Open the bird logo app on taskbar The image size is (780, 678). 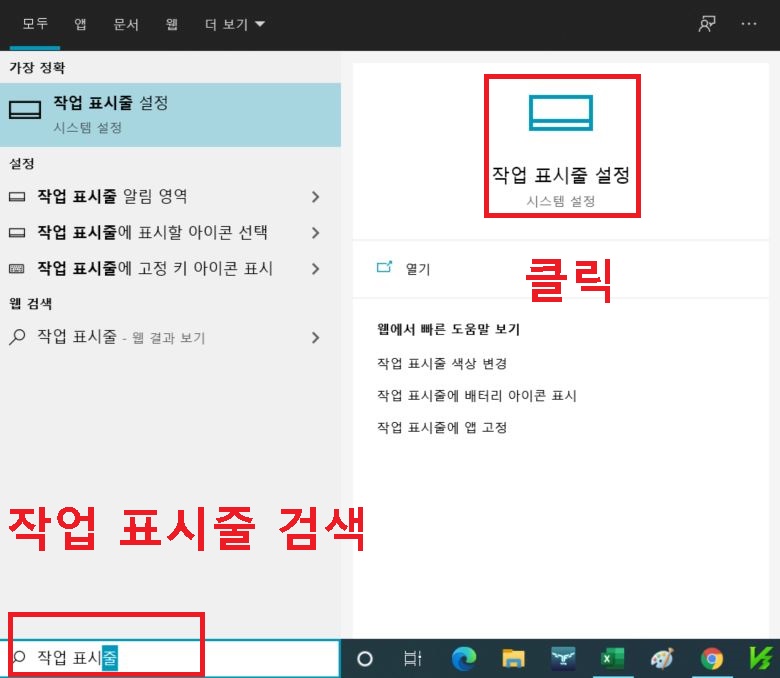[563, 658]
